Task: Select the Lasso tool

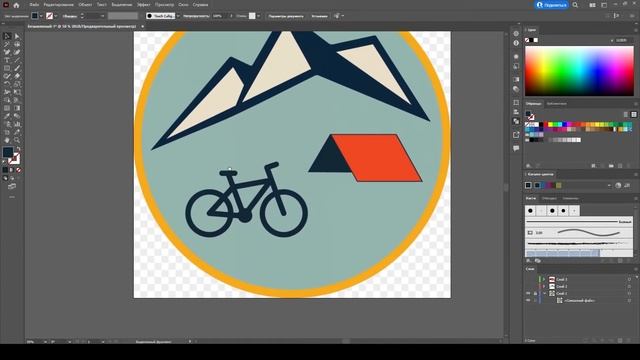Action: click(17, 44)
